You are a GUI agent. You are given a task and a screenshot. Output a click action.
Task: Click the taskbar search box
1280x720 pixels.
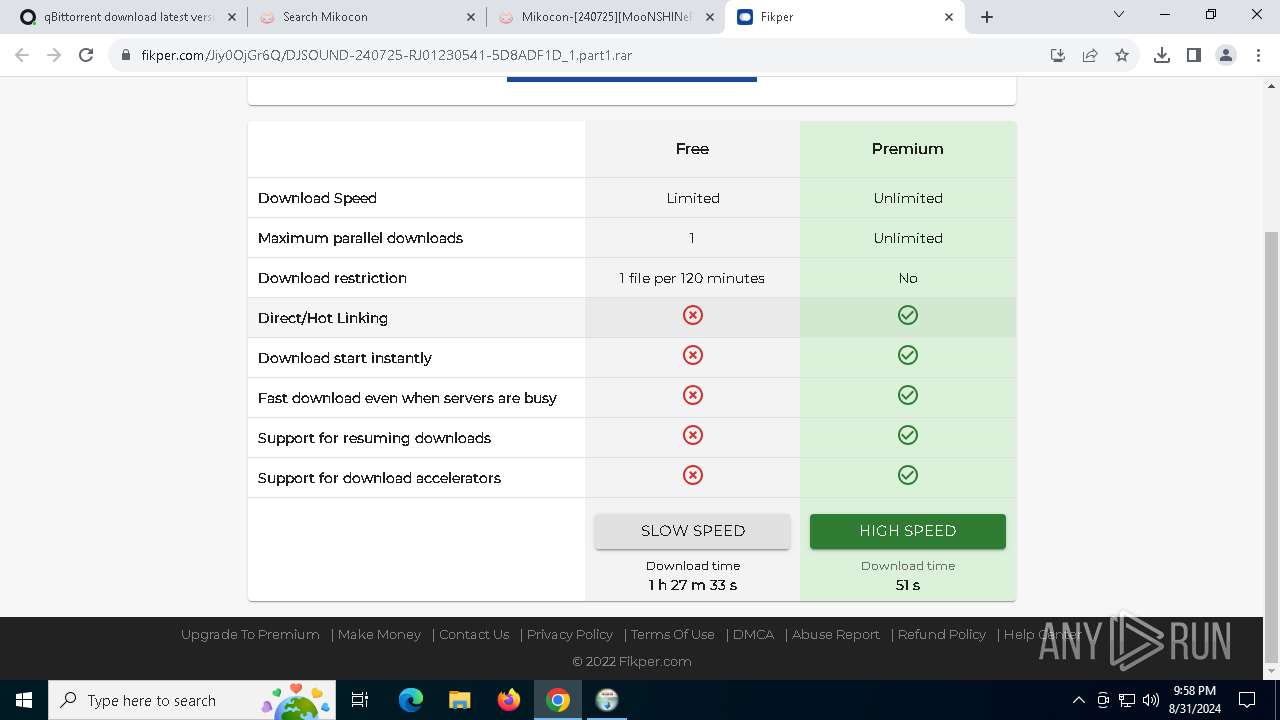click(x=192, y=700)
